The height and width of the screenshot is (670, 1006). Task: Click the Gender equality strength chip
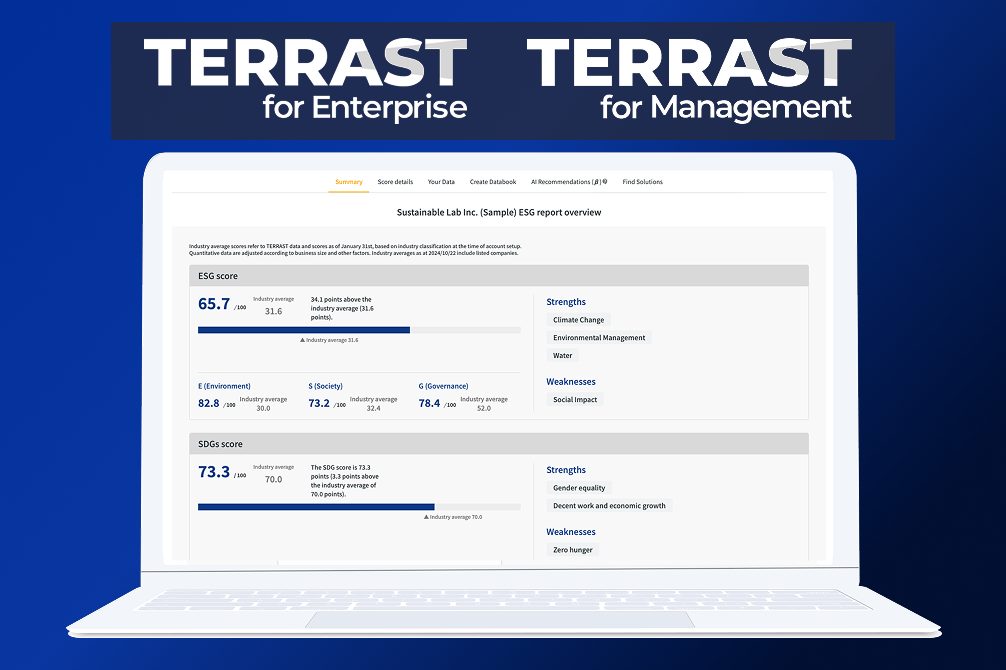point(580,487)
